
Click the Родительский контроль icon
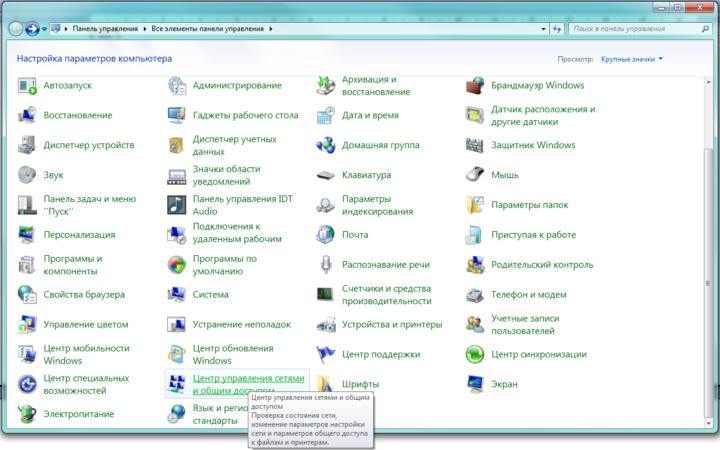[x=475, y=265]
